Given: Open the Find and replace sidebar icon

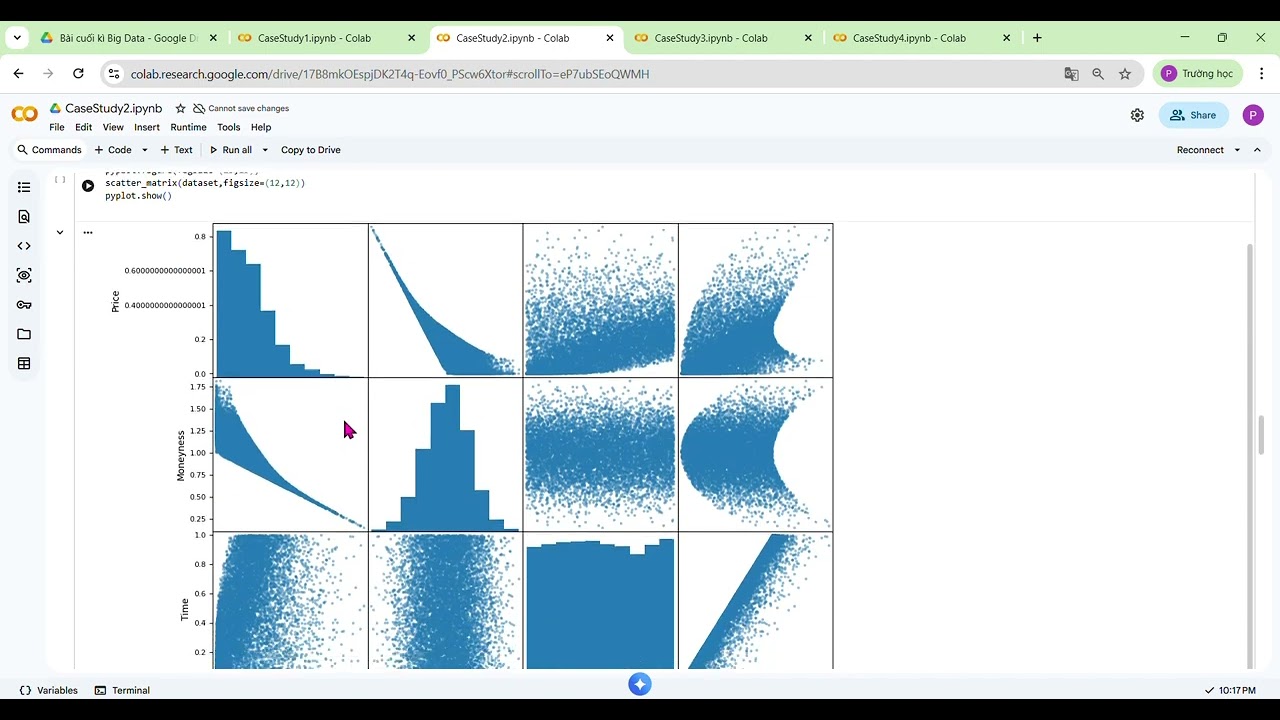Looking at the screenshot, I should 24,216.
